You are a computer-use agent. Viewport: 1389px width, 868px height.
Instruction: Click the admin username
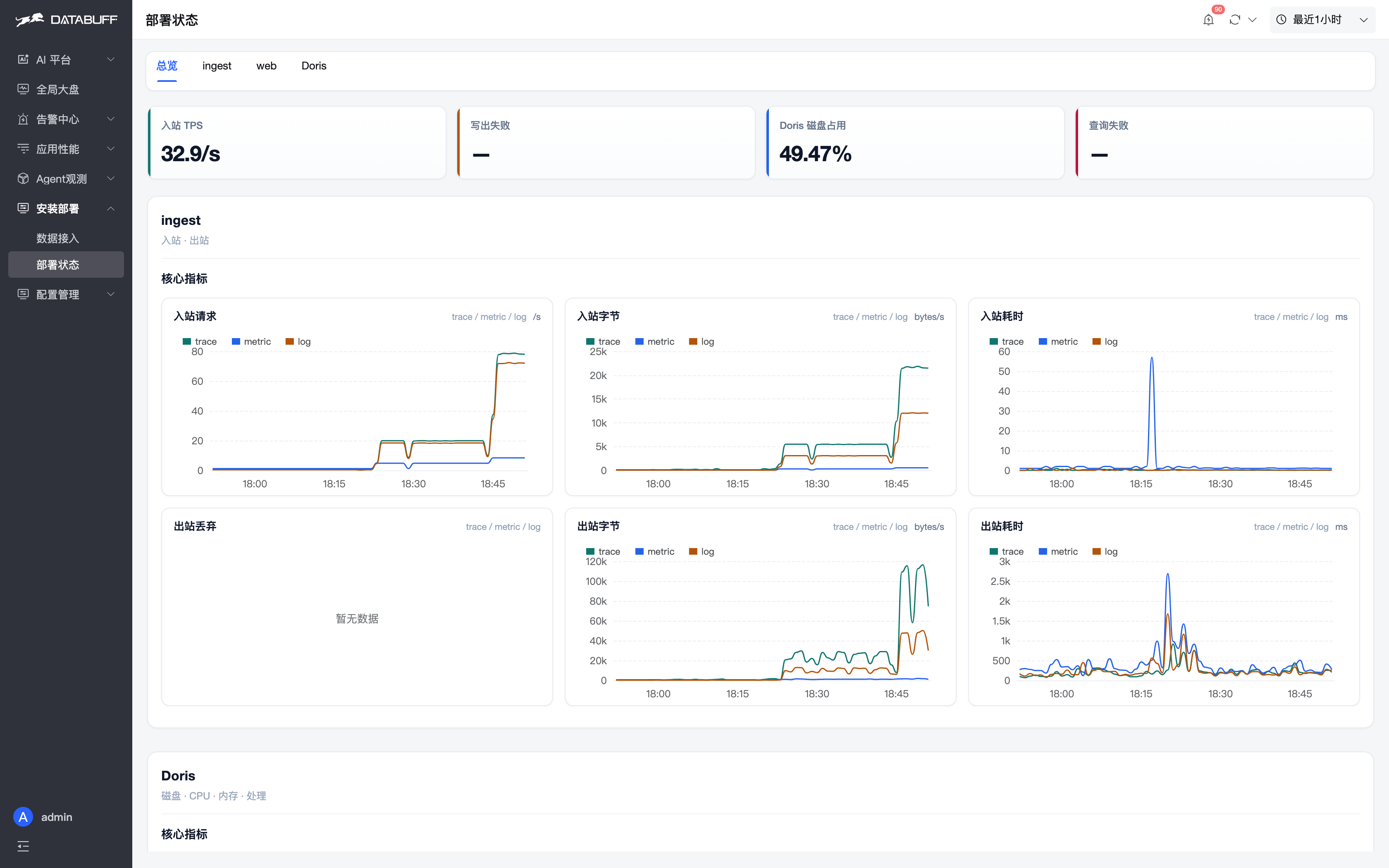tap(57, 817)
